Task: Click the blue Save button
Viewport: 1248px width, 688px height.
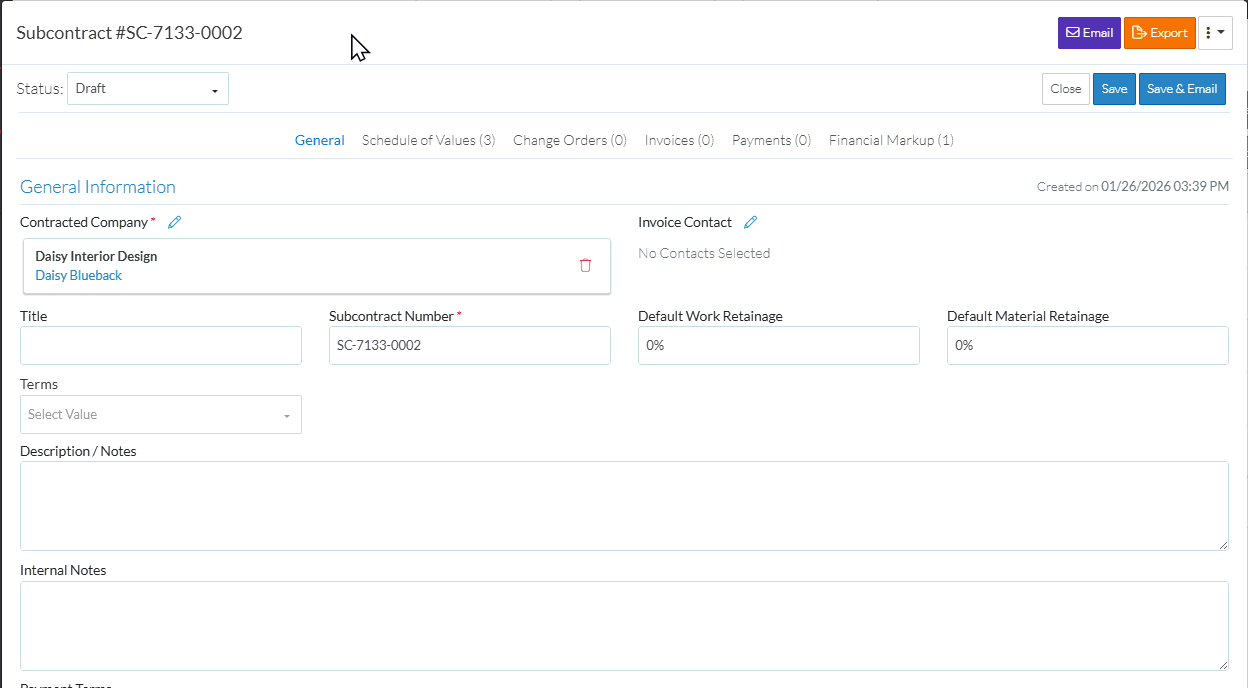Action: click(1114, 89)
